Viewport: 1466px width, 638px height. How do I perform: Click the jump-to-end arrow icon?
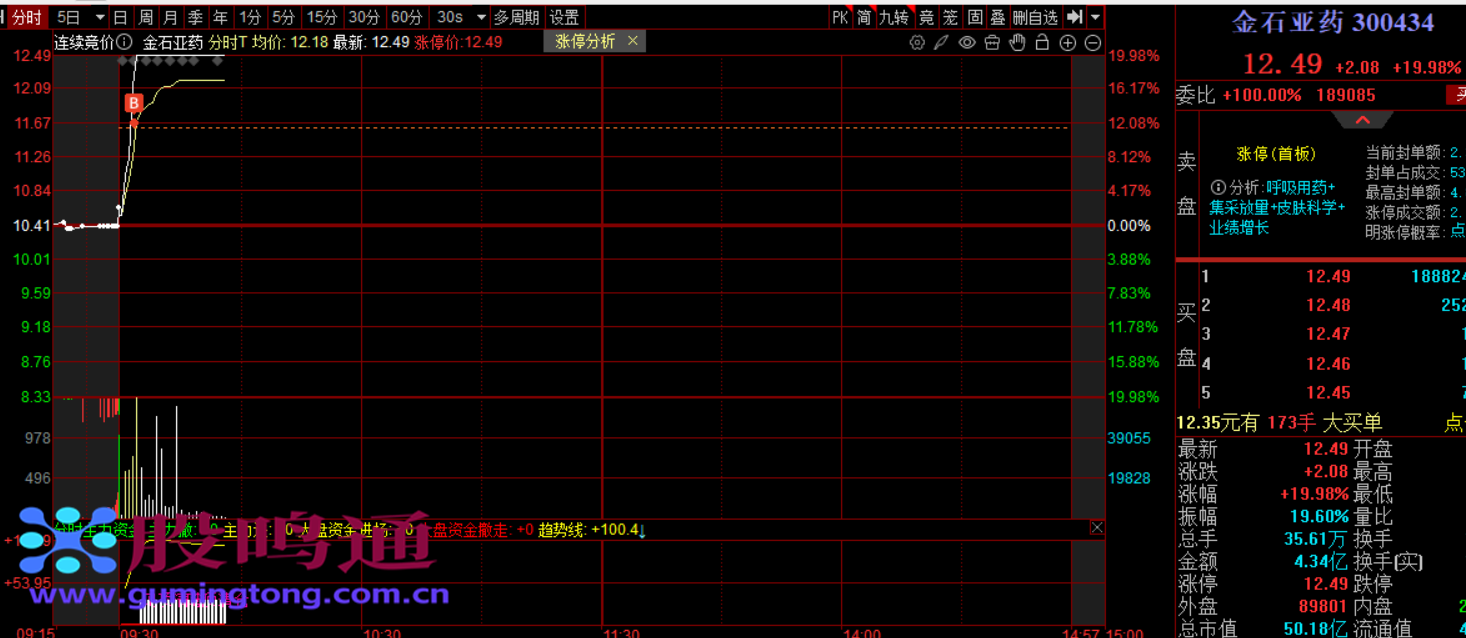[1075, 17]
